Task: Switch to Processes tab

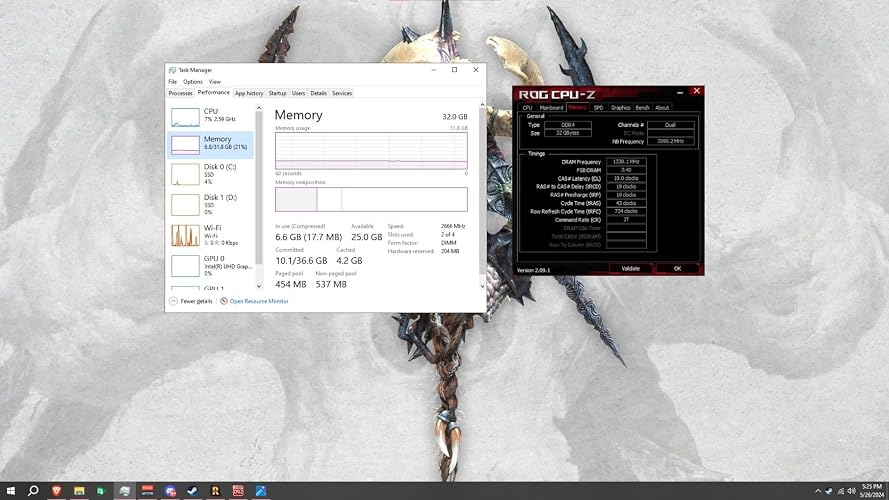Action: coord(180,93)
